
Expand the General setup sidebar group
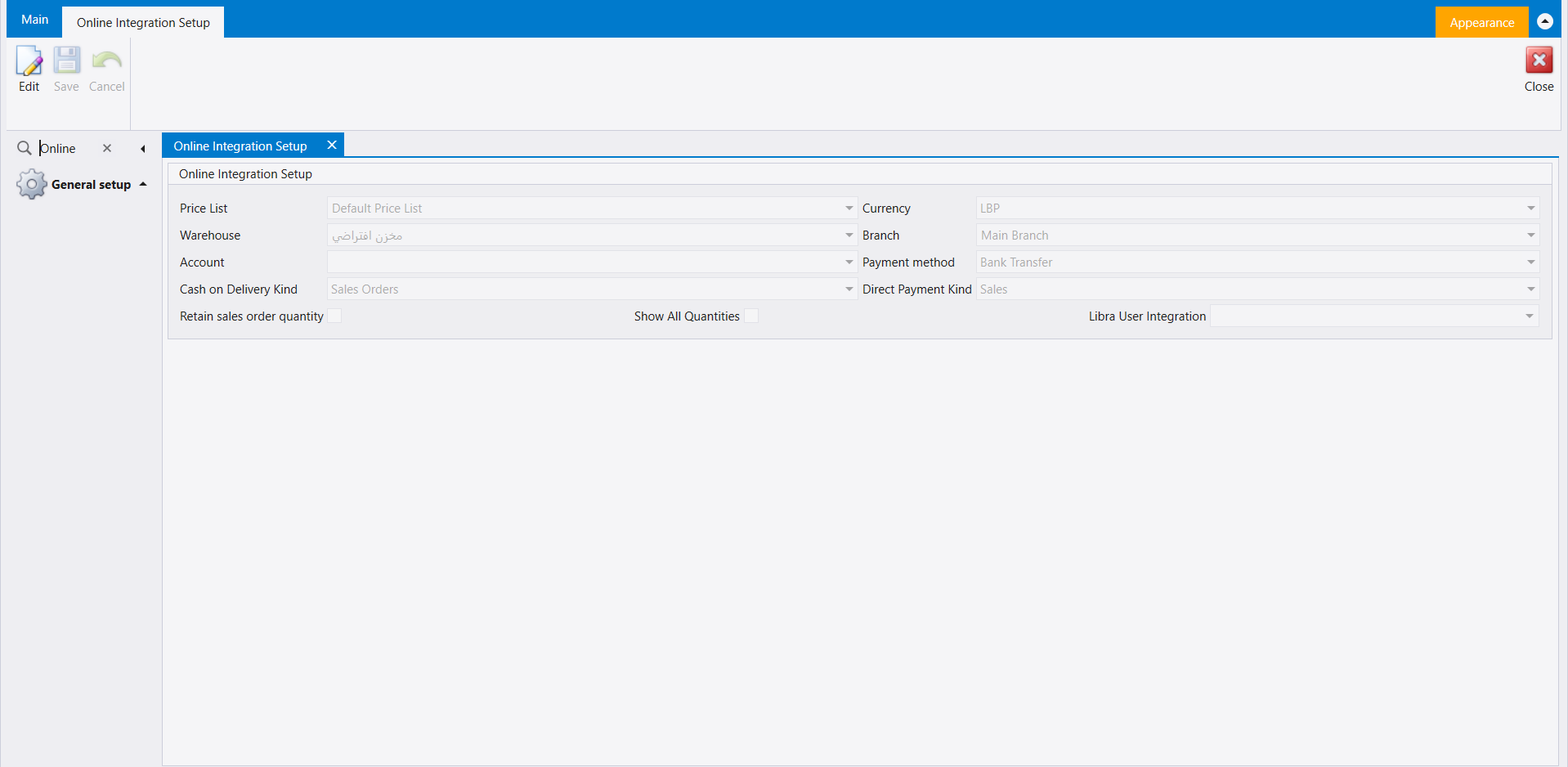143,184
